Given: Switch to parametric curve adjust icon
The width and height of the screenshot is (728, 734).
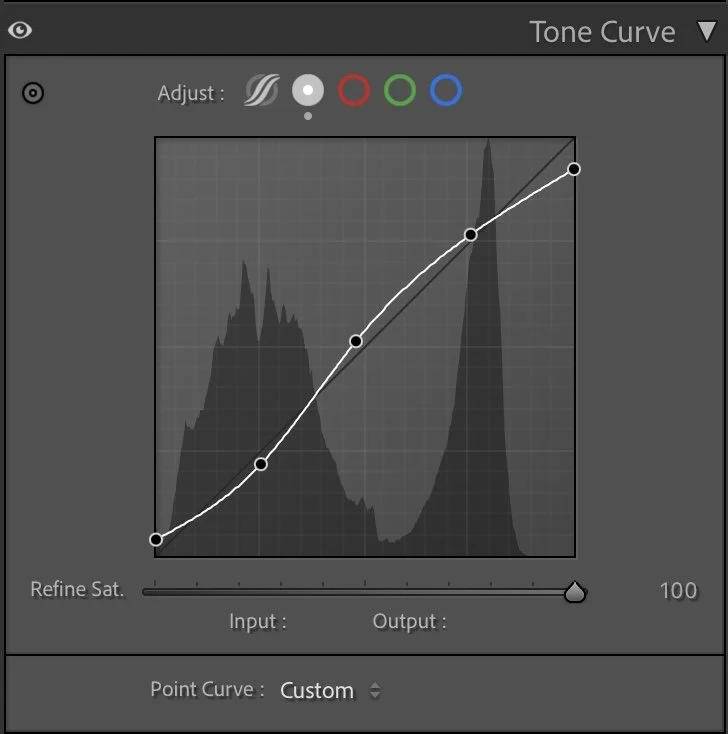Looking at the screenshot, I should 262,90.
